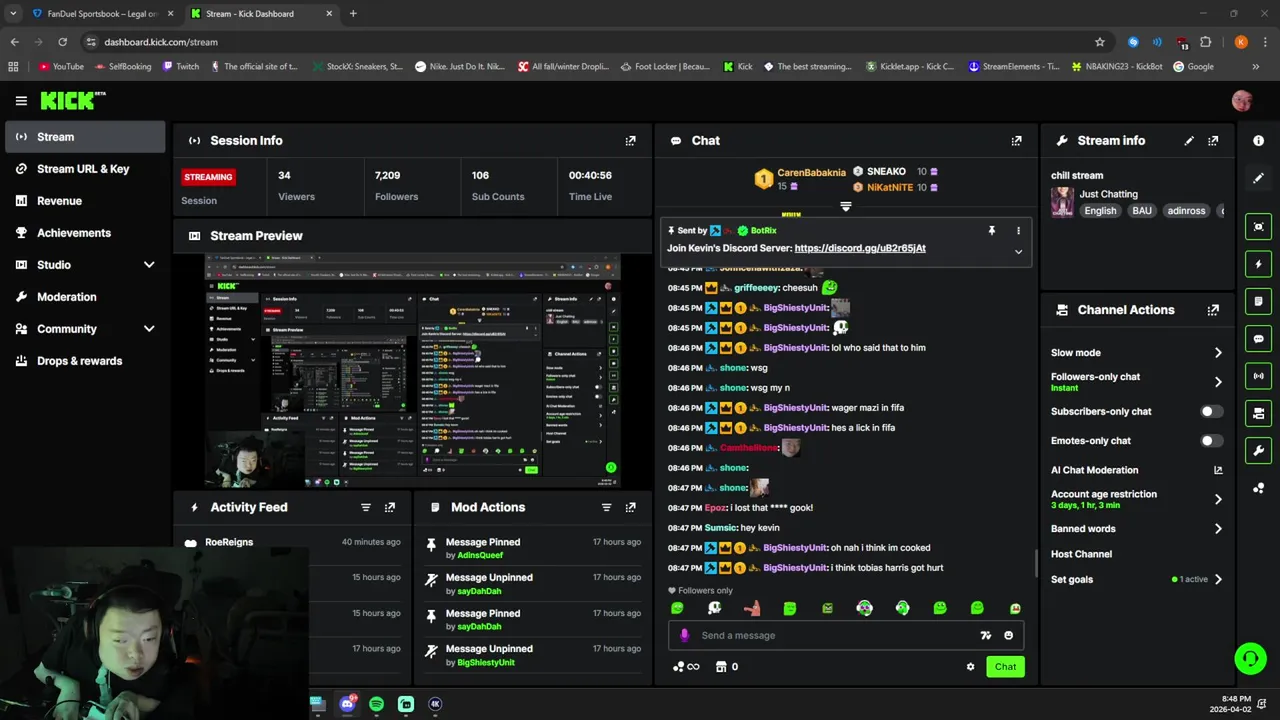Go to Stream URL & Key

tap(85, 169)
